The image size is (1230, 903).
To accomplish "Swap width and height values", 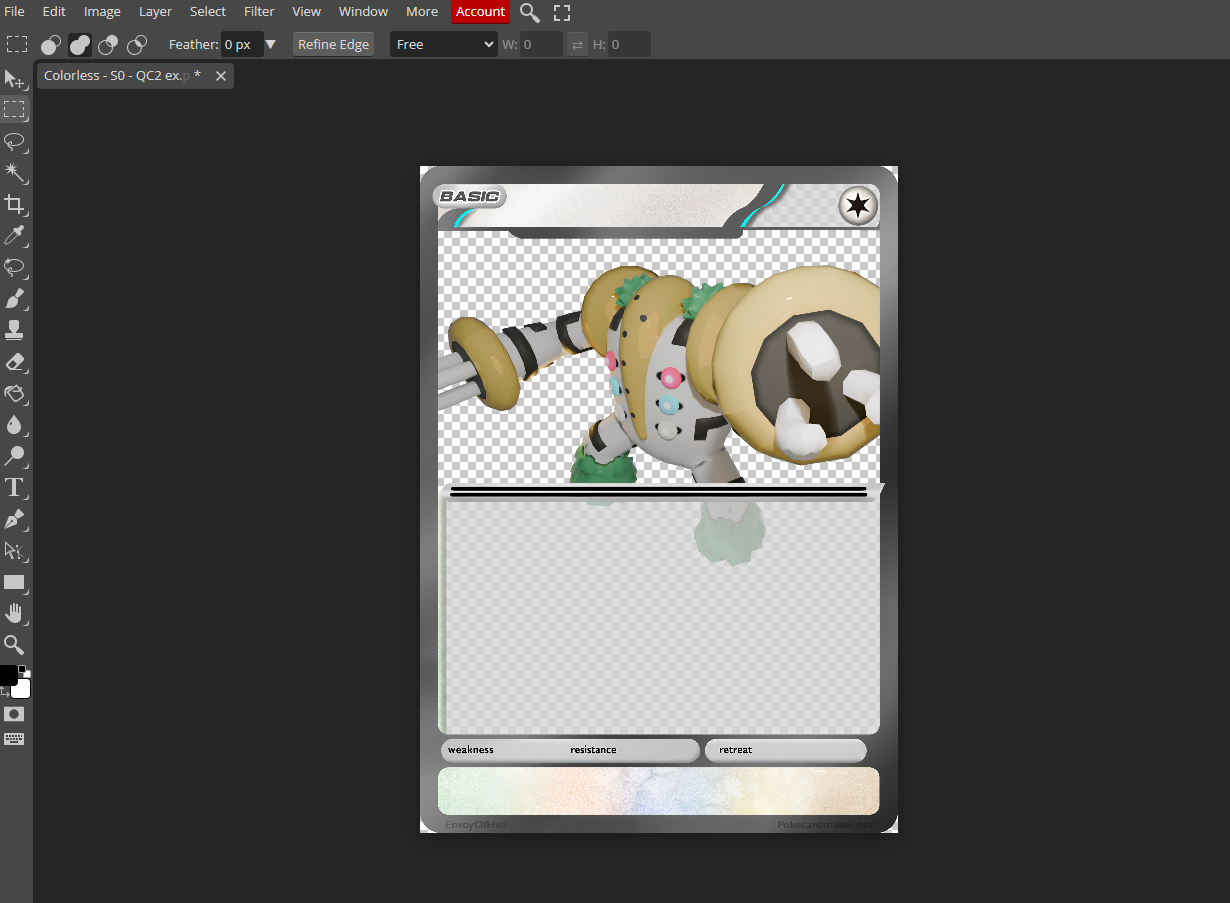I will [x=577, y=45].
